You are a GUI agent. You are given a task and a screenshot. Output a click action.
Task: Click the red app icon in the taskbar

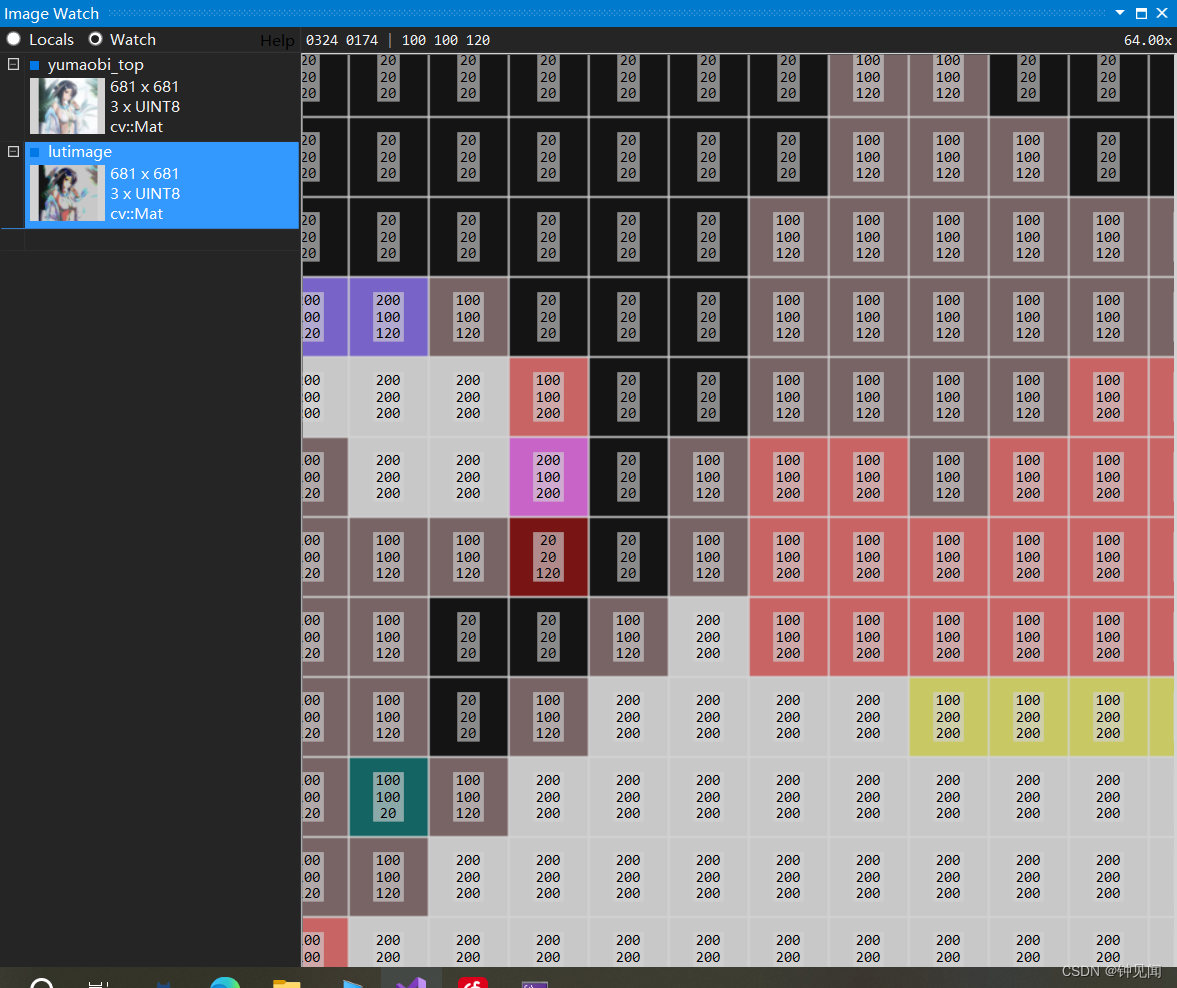472,984
